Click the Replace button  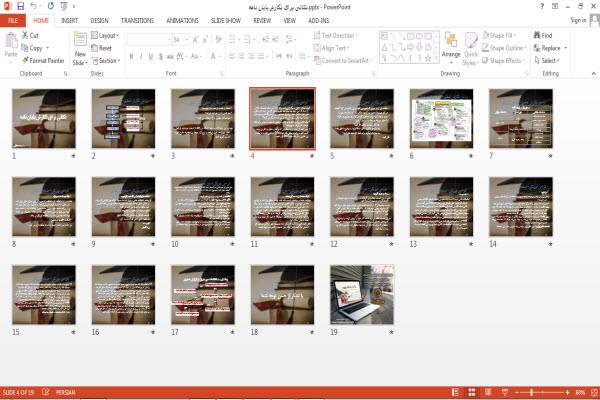(x=548, y=48)
